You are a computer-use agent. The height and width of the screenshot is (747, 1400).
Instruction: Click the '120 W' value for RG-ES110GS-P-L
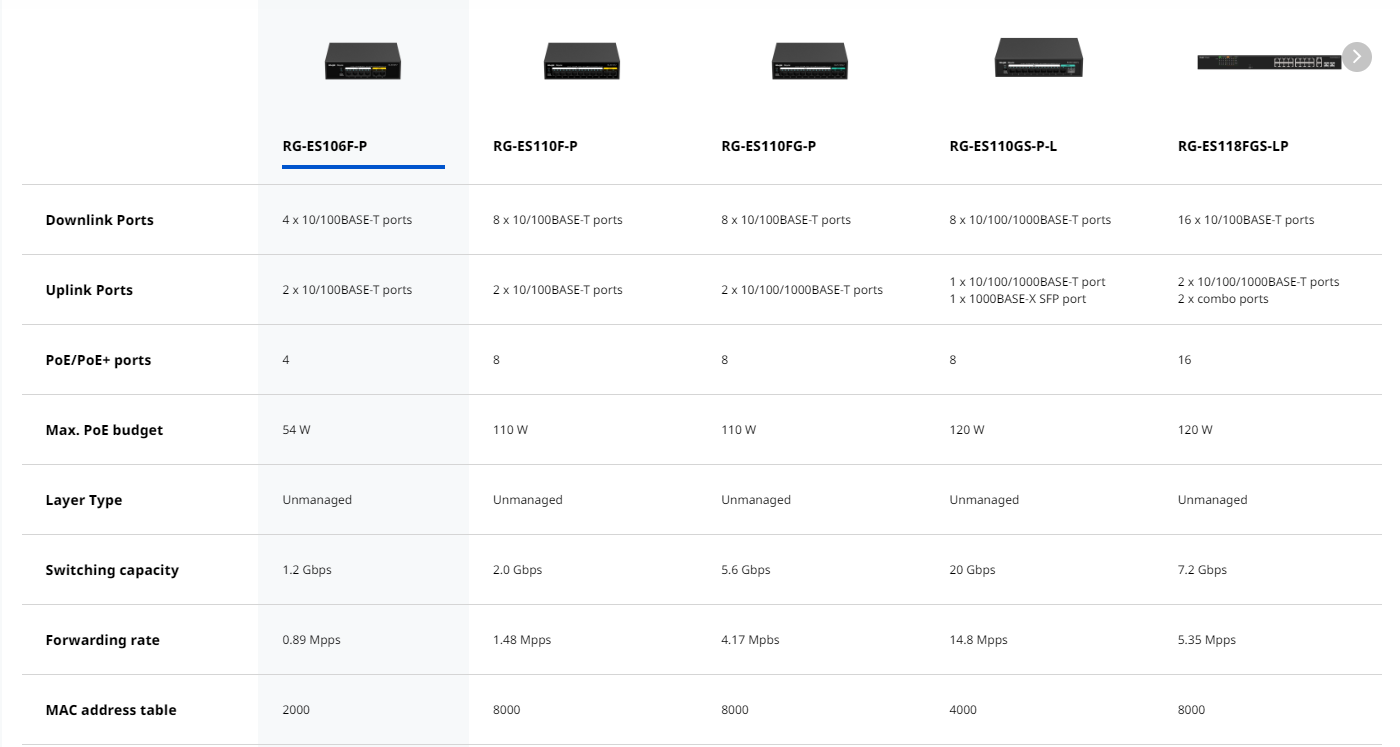coord(967,430)
